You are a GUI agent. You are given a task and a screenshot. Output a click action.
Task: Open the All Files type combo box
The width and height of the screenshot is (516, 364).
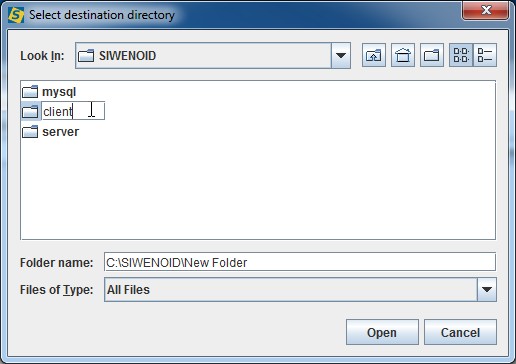pyautogui.click(x=300, y=289)
